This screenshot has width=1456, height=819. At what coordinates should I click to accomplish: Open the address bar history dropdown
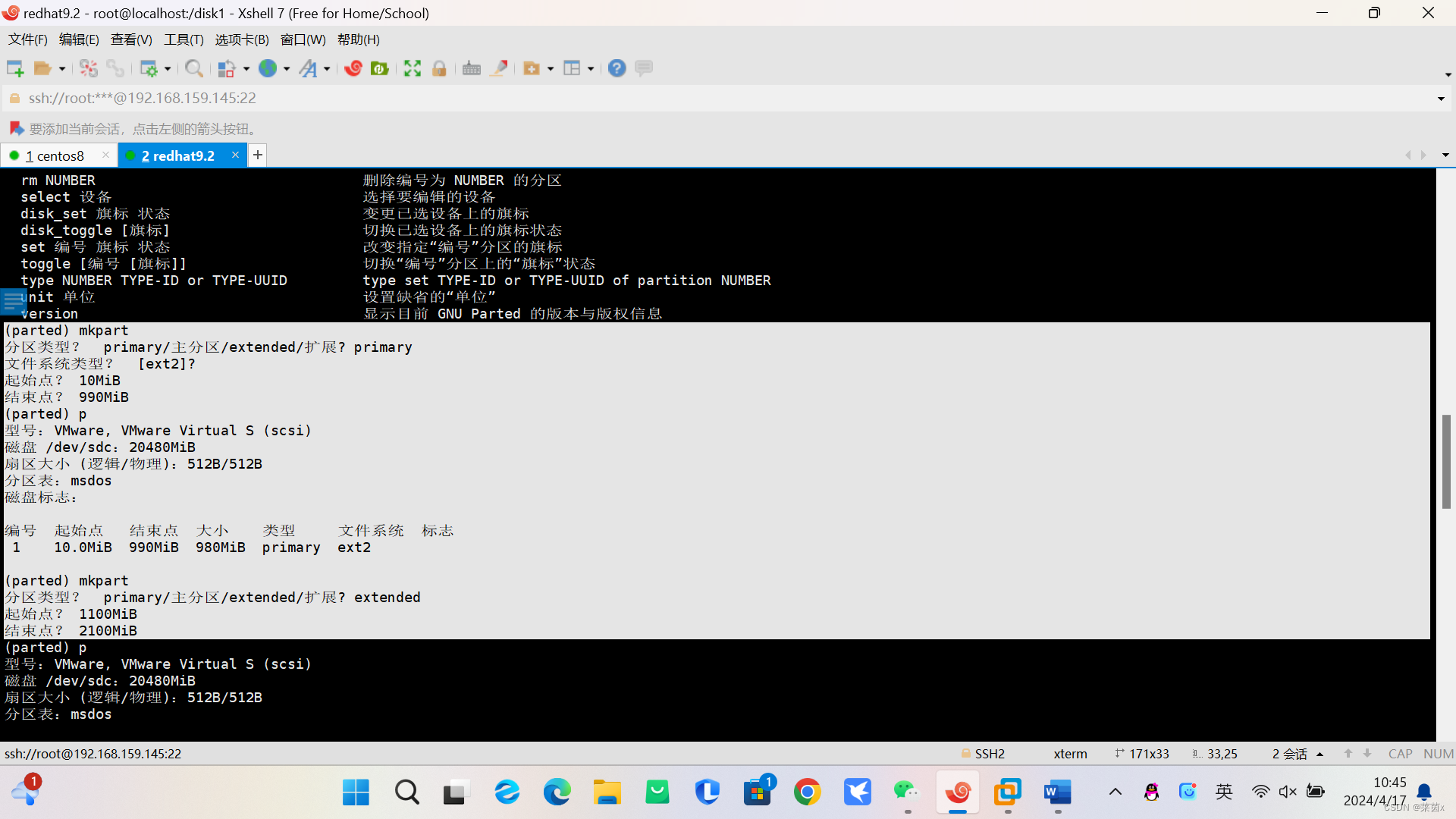pos(1440,98)
